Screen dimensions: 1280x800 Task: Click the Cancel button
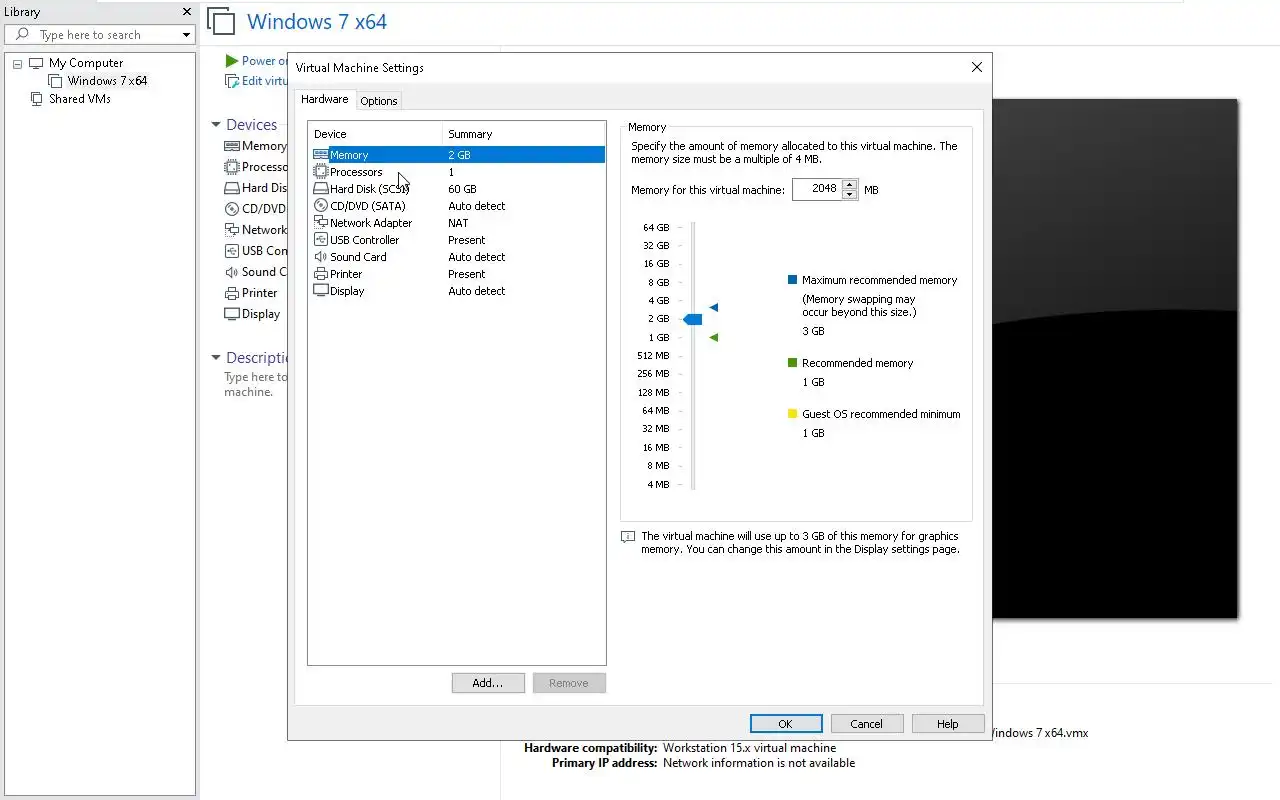click(x=867, y=724)
